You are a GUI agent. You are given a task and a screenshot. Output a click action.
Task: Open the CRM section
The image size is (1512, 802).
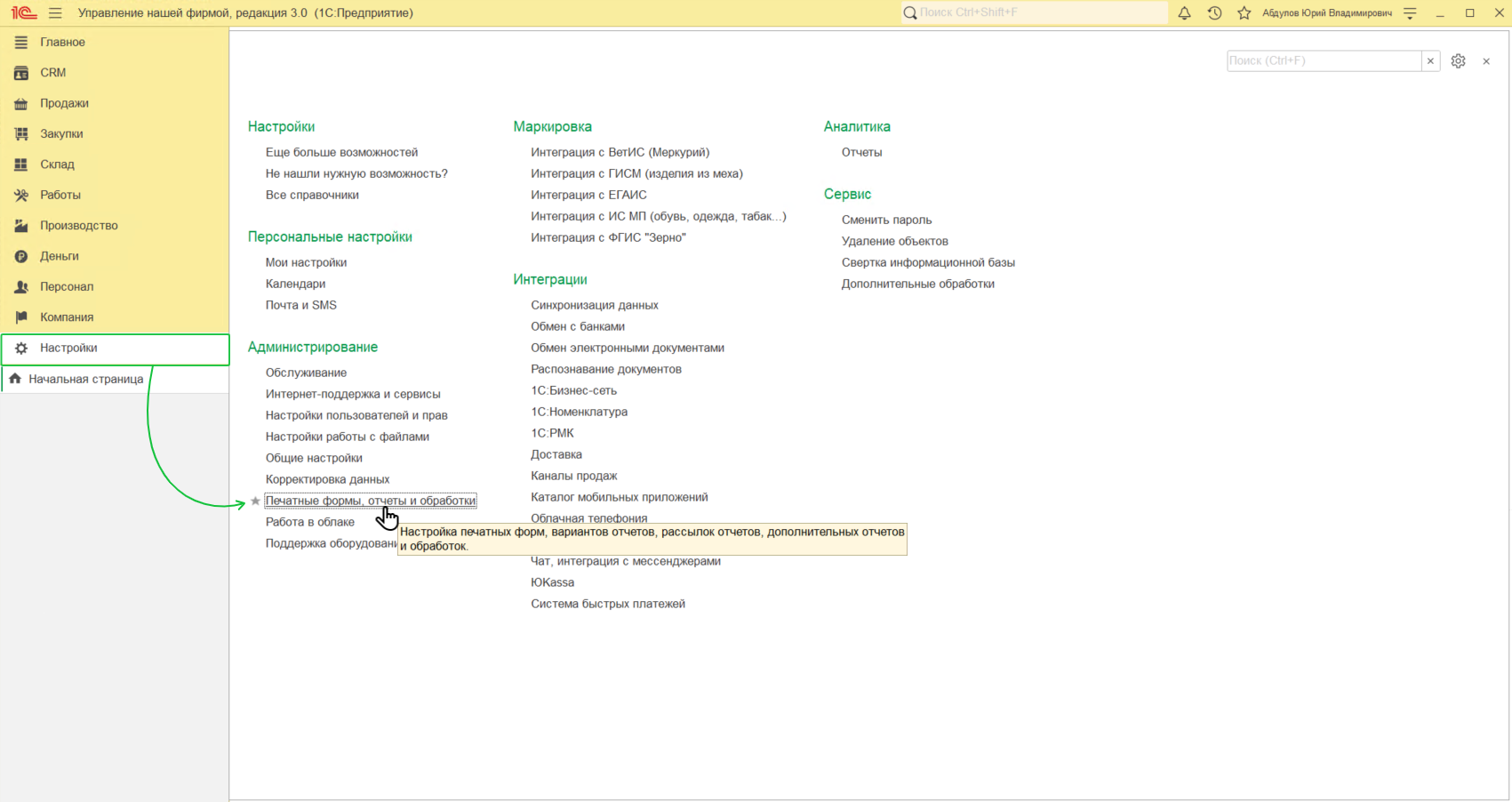pos(115,73)
